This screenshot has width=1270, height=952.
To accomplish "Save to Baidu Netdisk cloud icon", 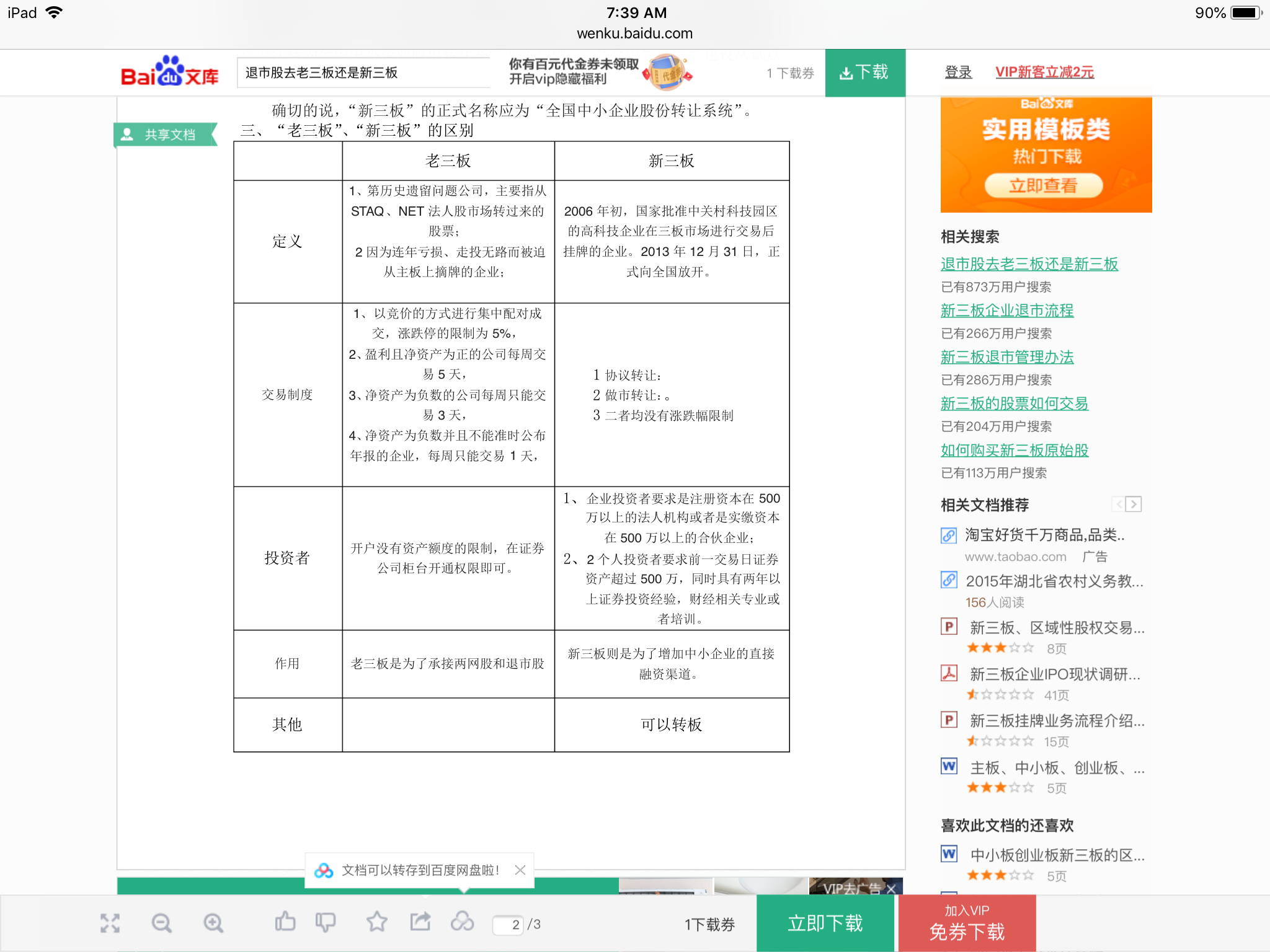I will (463, 922).
